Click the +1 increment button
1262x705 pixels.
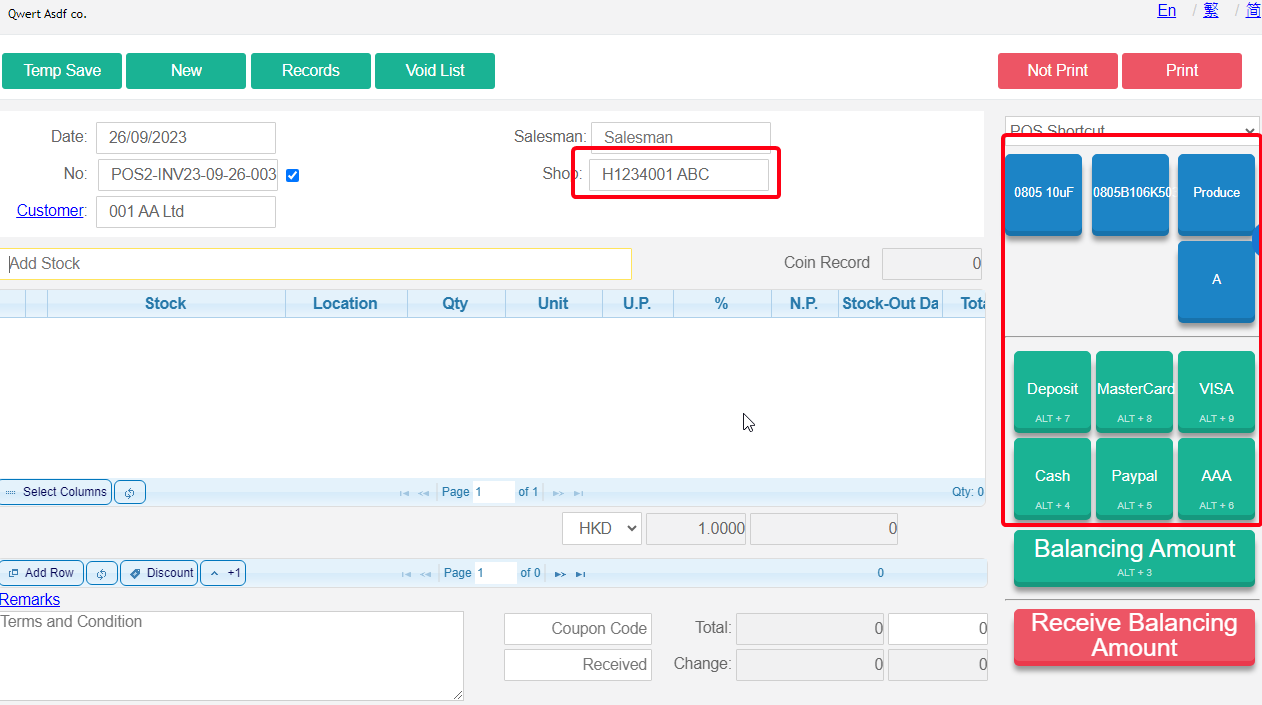(x=223, y=573)
